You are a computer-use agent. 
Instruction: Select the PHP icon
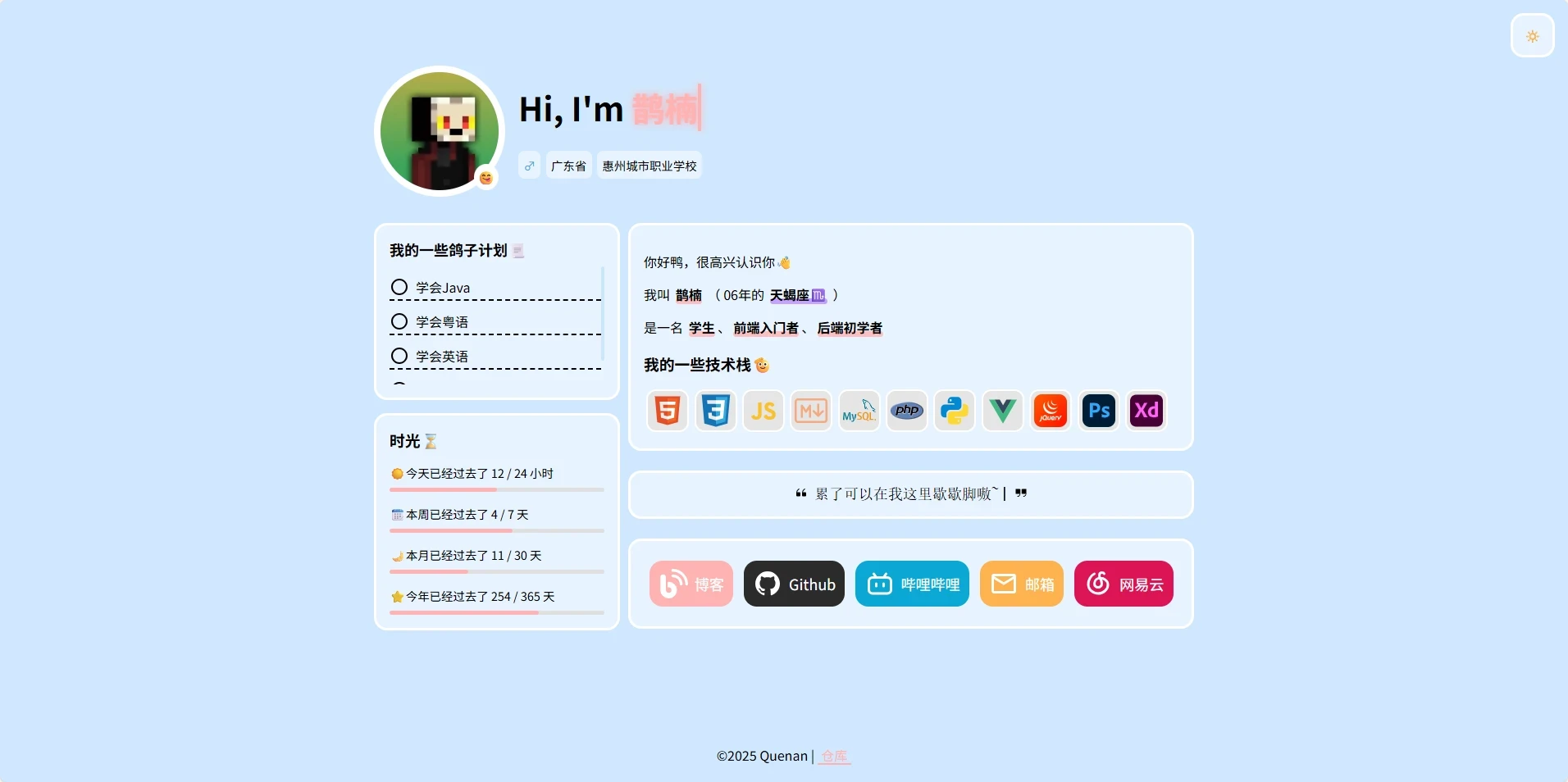tap(907, 411)
